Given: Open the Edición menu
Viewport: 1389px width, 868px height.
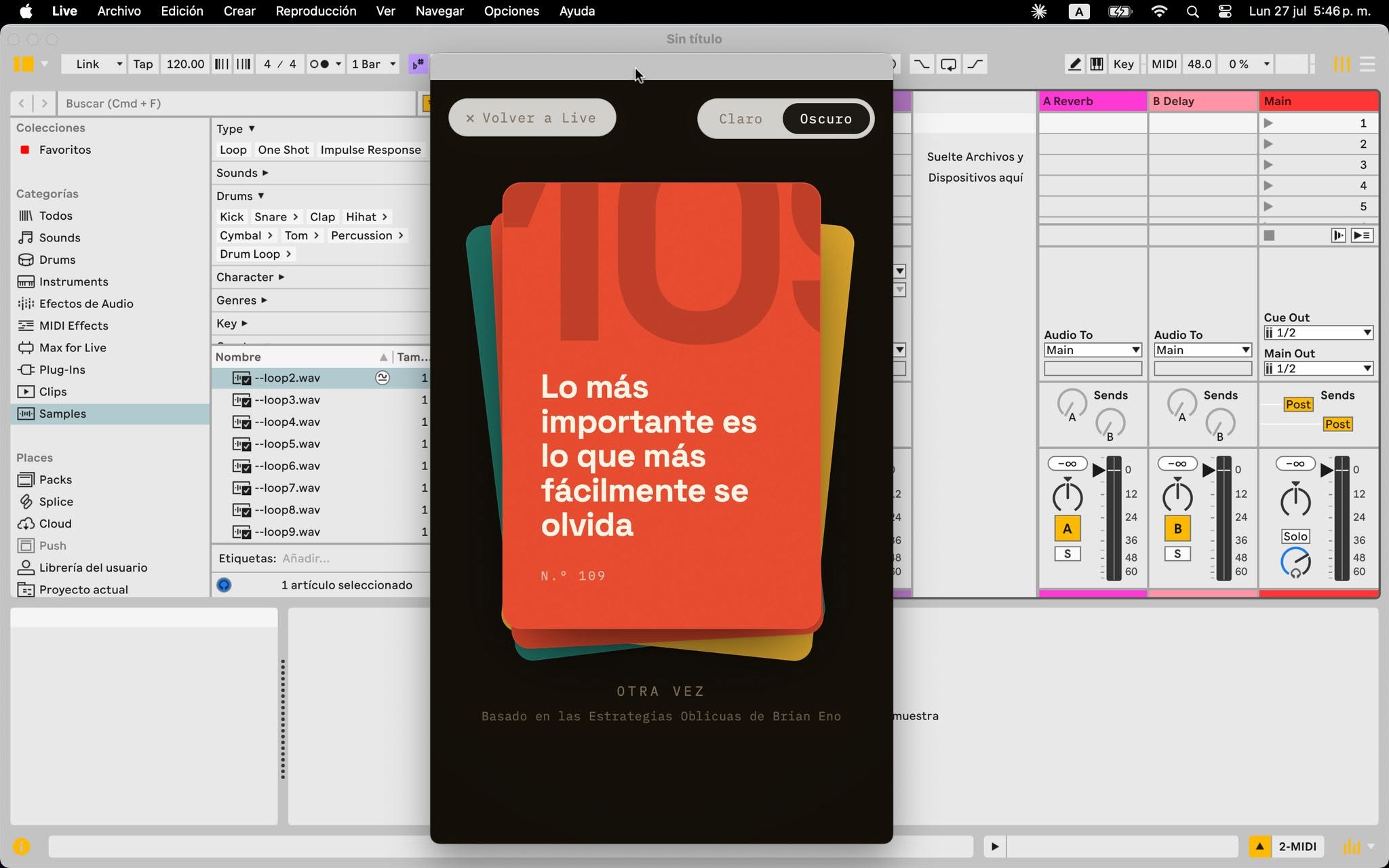Looking at the screenshot, I should coord(182,11).
